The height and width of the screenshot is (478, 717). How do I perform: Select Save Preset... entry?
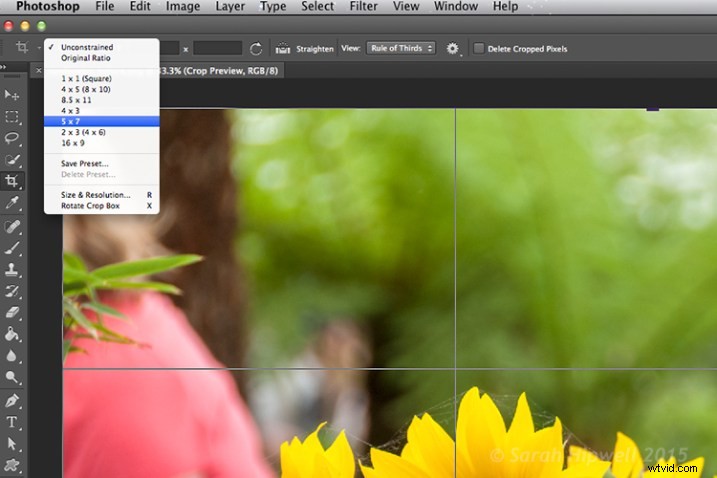102,163
